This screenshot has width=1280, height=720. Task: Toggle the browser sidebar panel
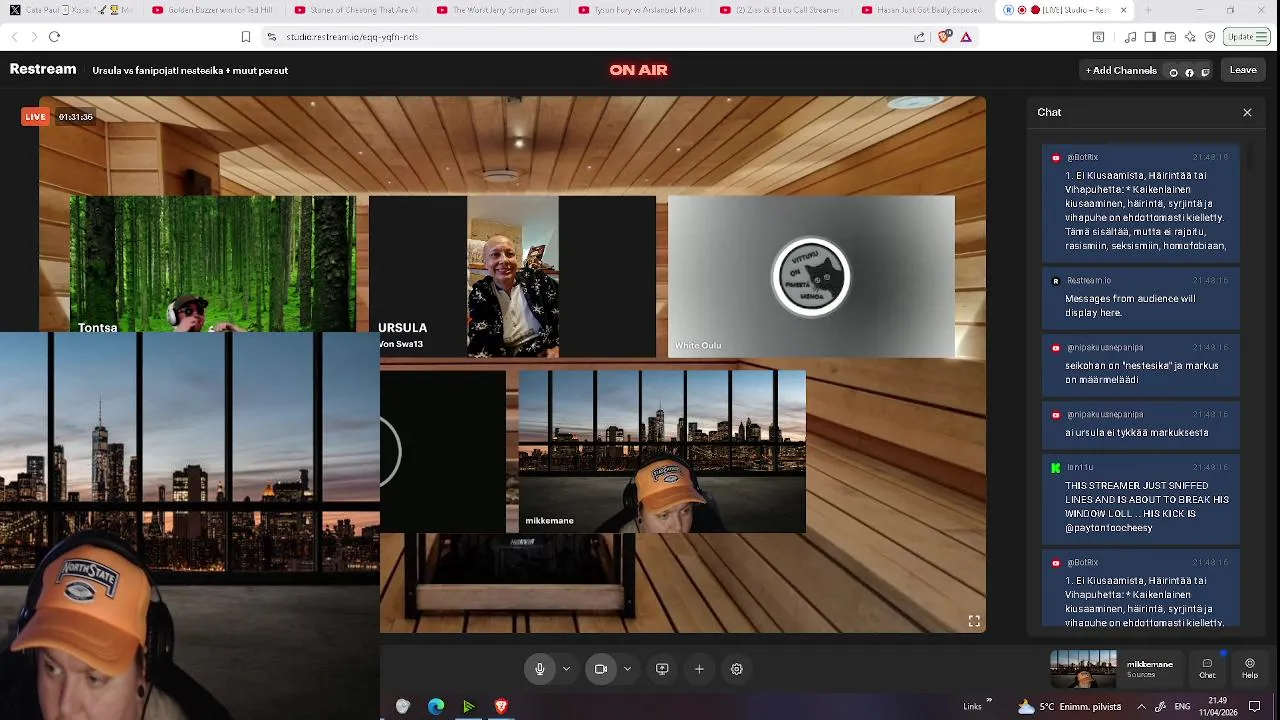1150,37
